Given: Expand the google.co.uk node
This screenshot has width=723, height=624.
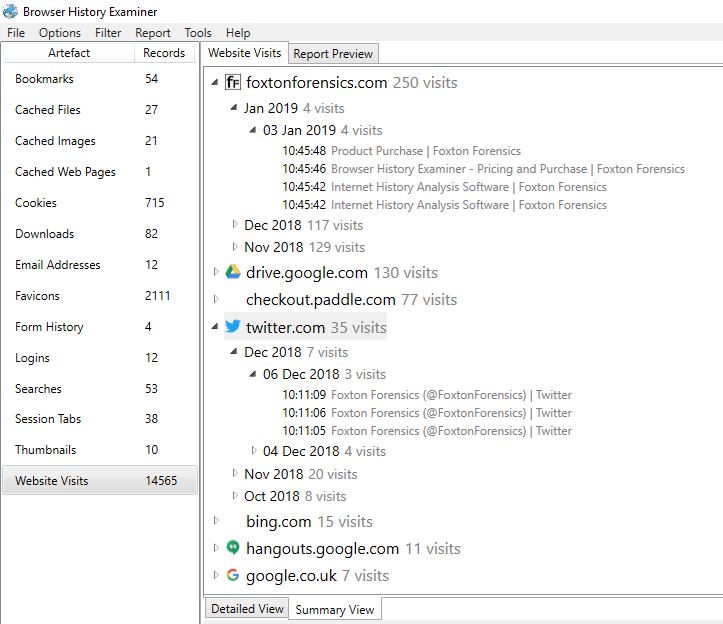Looking at the screenshot, I should click(x=215, y=575).
